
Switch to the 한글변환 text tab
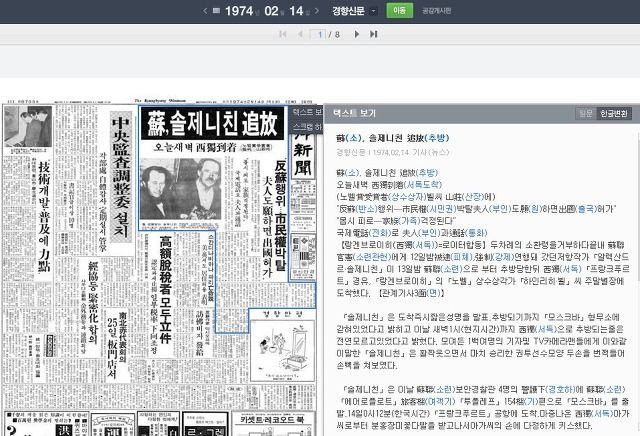[613, 113]
